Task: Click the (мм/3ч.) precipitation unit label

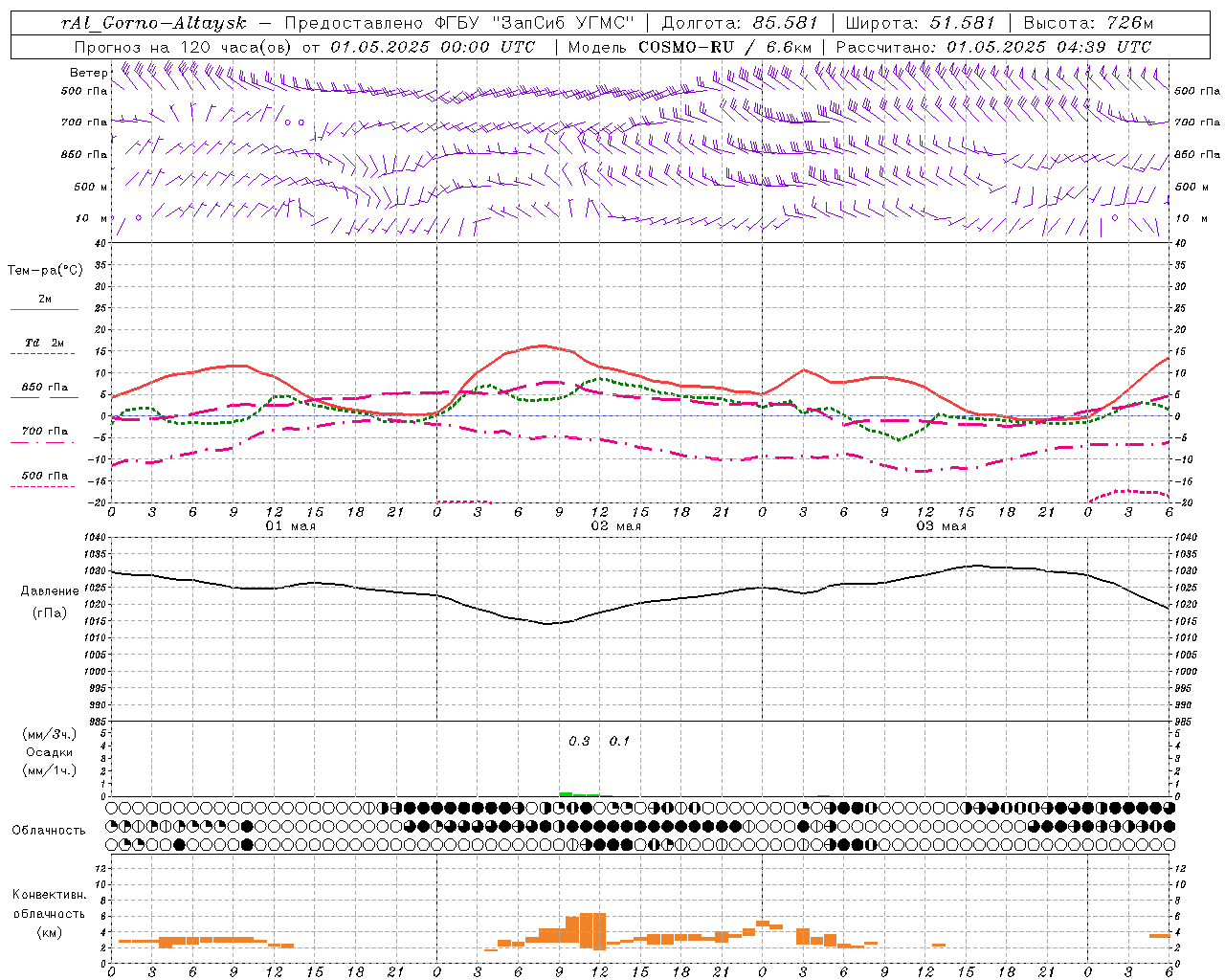Action: pyautogui.click(x=49, y=734)
